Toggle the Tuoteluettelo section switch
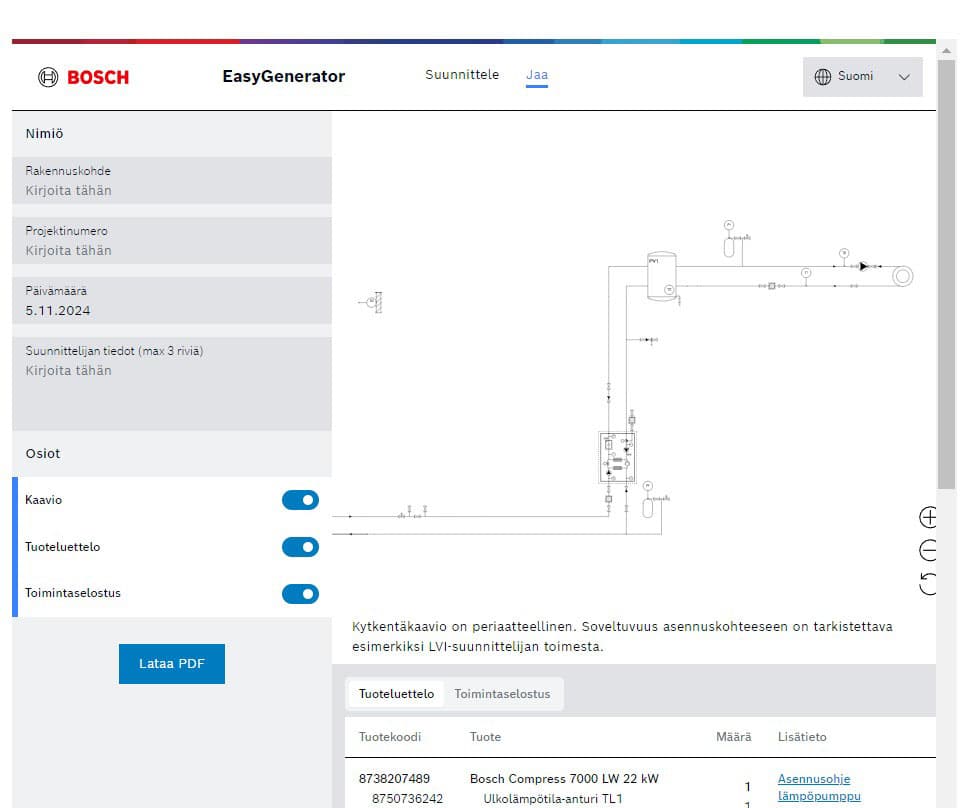 pos(300,547)
